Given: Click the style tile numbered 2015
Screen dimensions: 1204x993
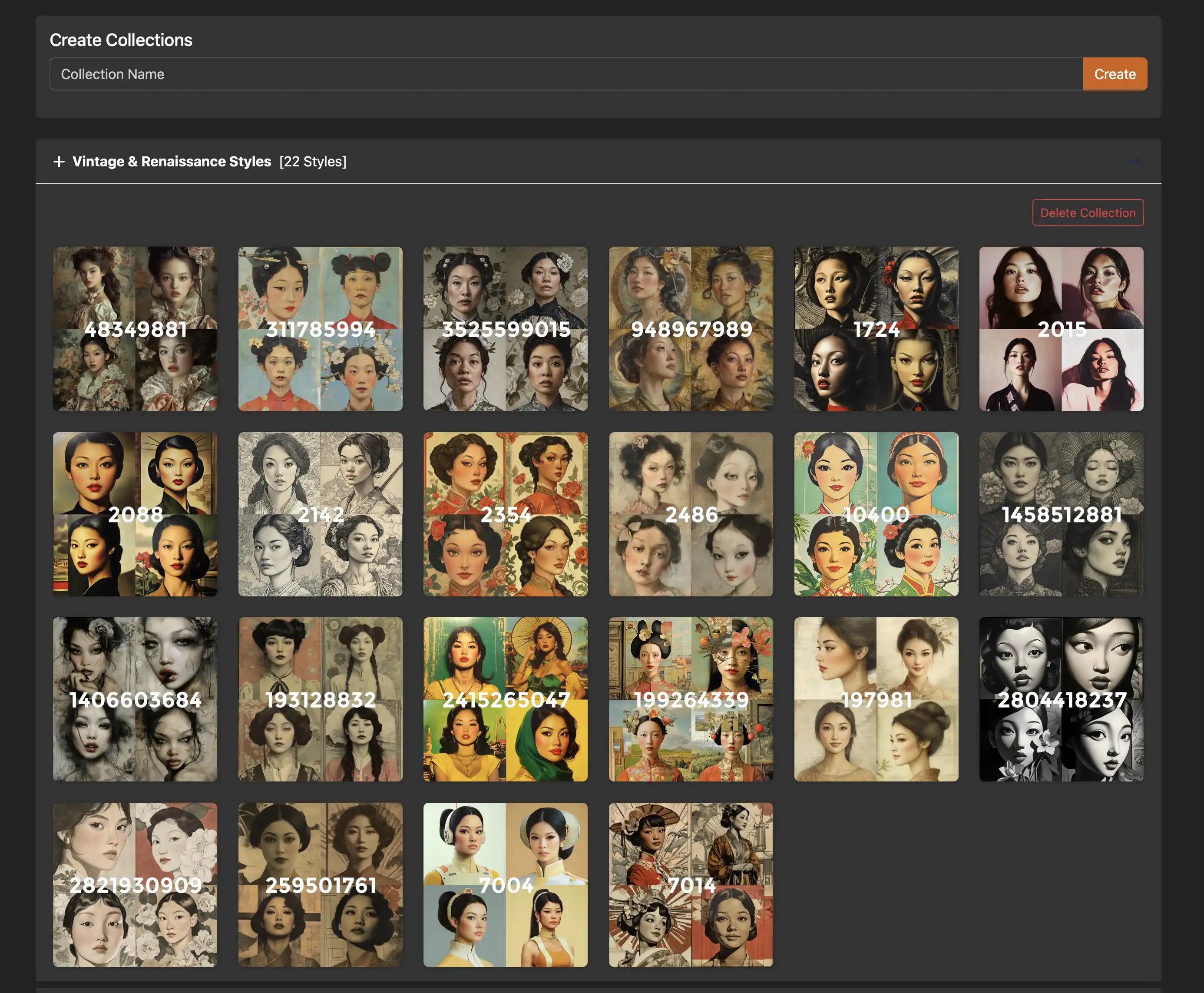Looking at the screenshot, I should tap(1061, 328).
